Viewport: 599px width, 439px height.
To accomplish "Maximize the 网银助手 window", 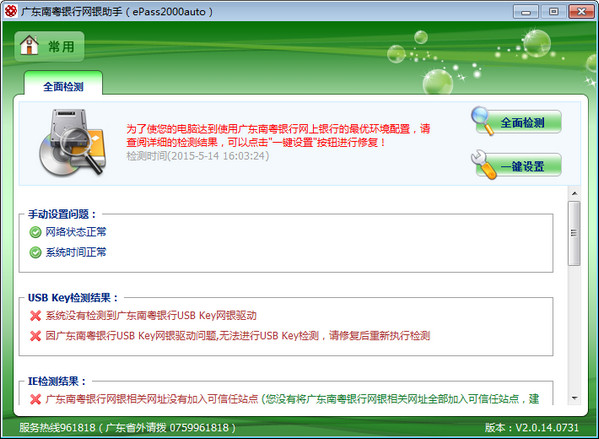I will click(554, 12).
